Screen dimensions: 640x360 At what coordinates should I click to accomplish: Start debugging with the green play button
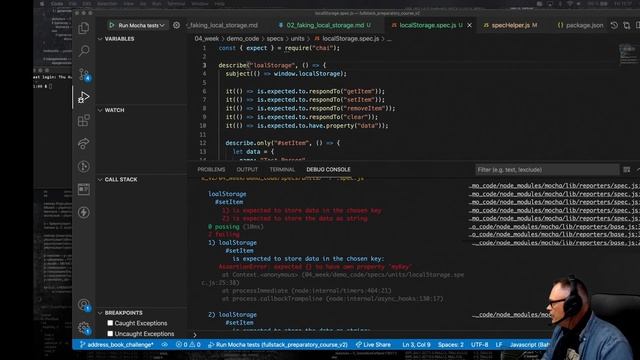click(111, 25)
